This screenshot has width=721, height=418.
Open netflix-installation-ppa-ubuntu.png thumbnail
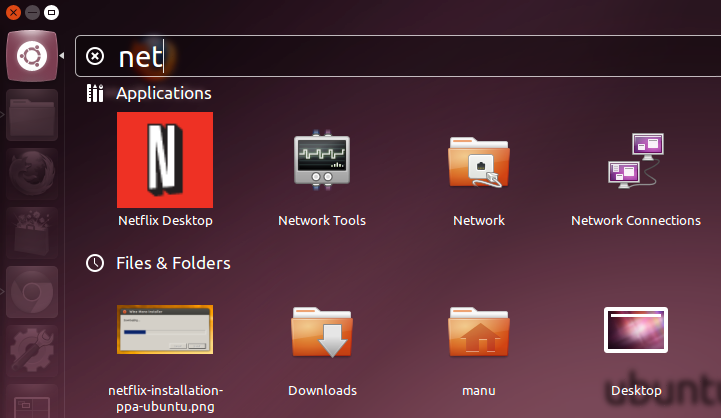(x=165, y=329)
